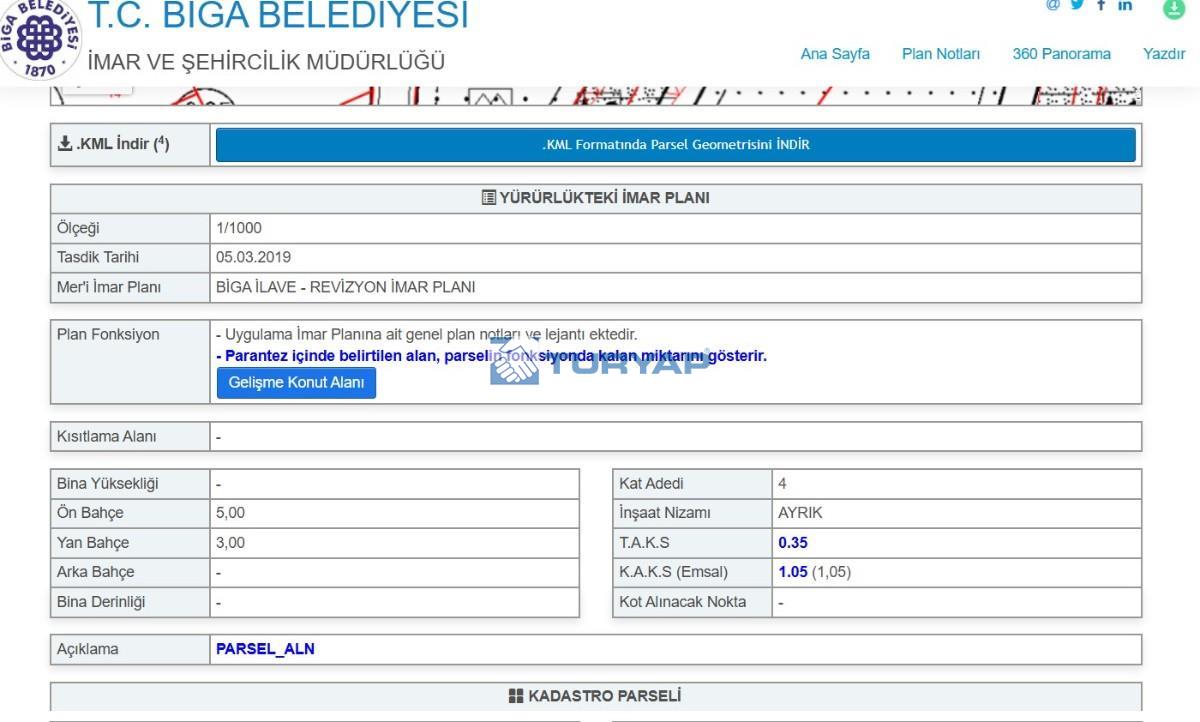Open the Twitter social icon

point(1077,5)
